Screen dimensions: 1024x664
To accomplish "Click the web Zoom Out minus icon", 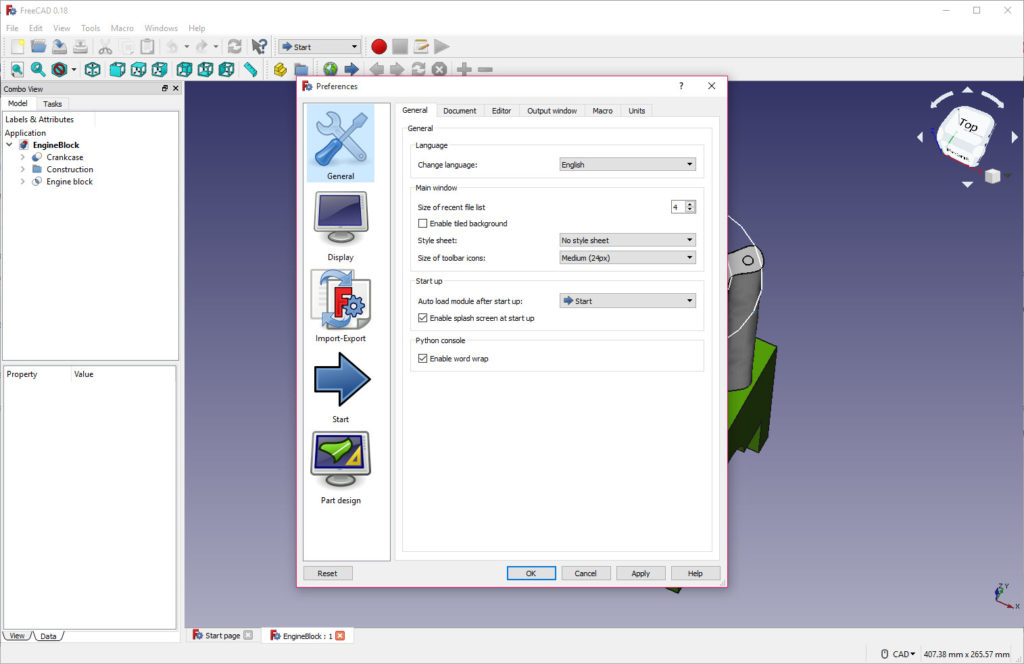I will pyautogui.click(x=485, y=69).
